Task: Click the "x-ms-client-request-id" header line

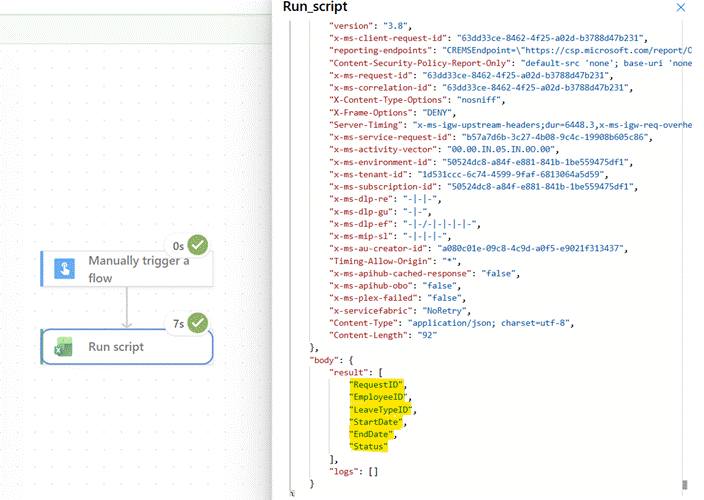Action: click(x=488, y=38)
